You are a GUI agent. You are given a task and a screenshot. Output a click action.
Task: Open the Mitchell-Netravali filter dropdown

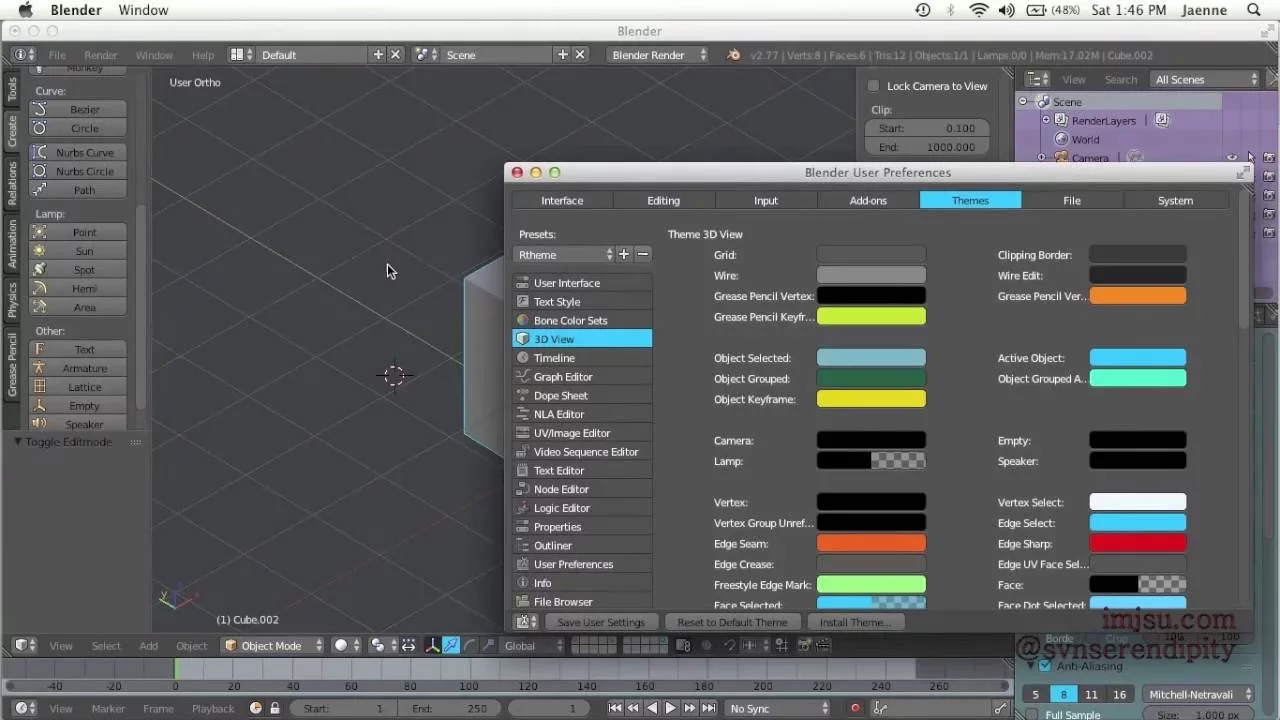coord(1200,694)
